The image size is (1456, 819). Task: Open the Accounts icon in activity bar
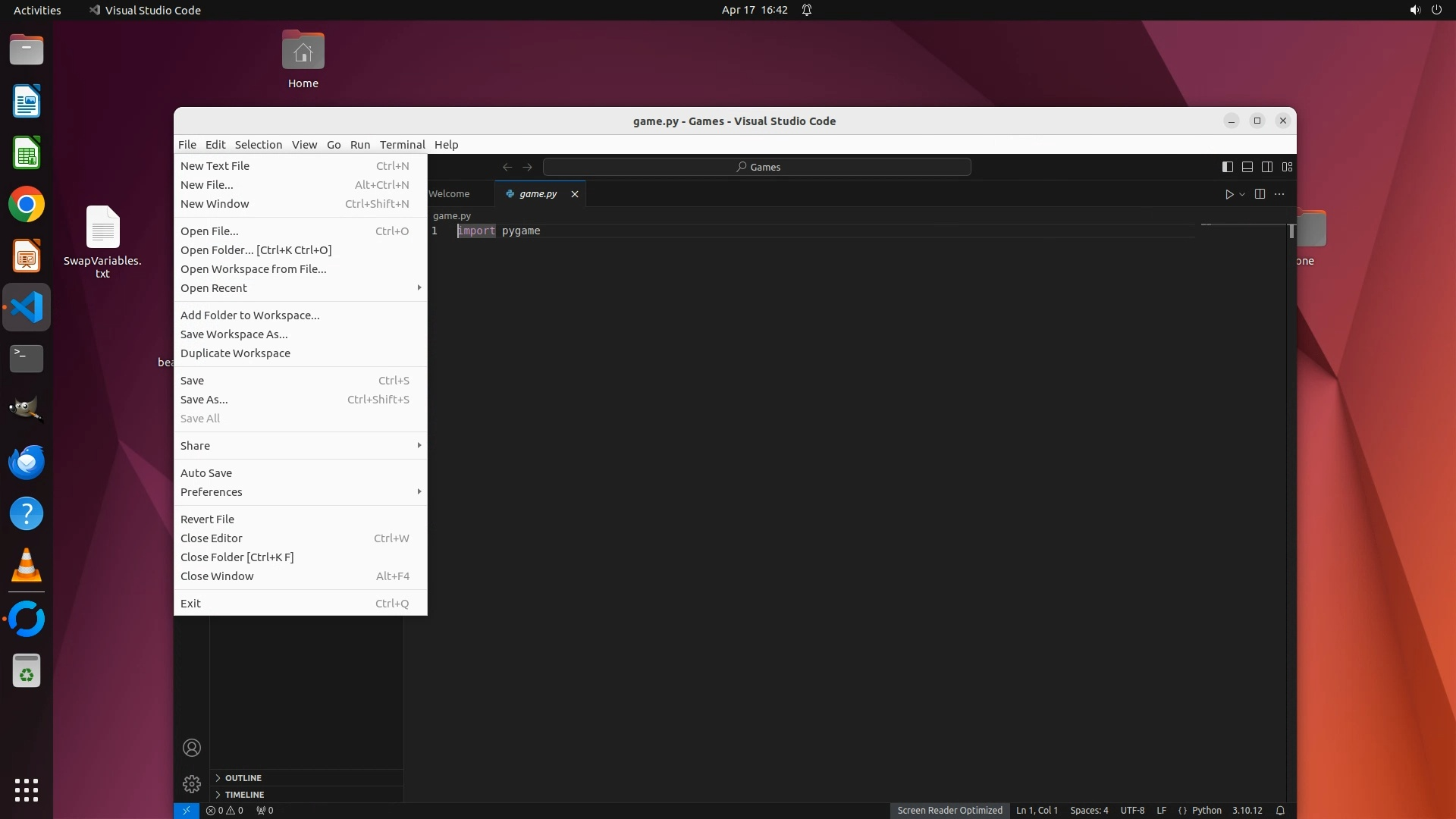[x=192, y=748]
